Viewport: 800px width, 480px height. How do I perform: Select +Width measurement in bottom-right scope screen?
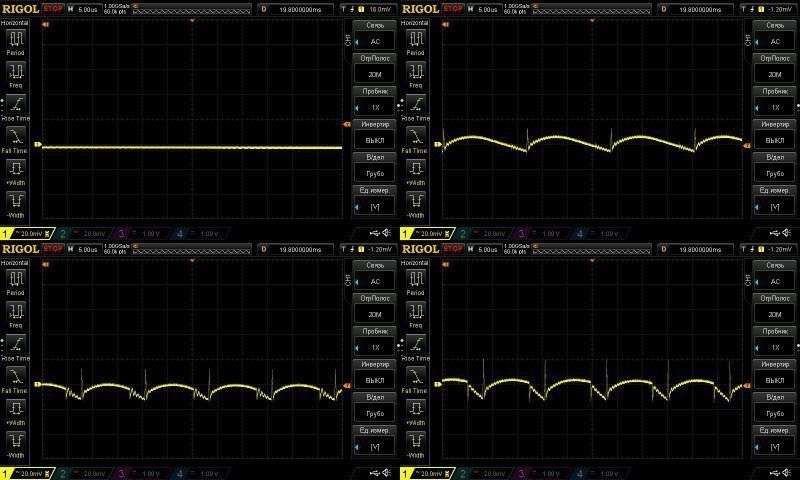[x=416, y=413]
